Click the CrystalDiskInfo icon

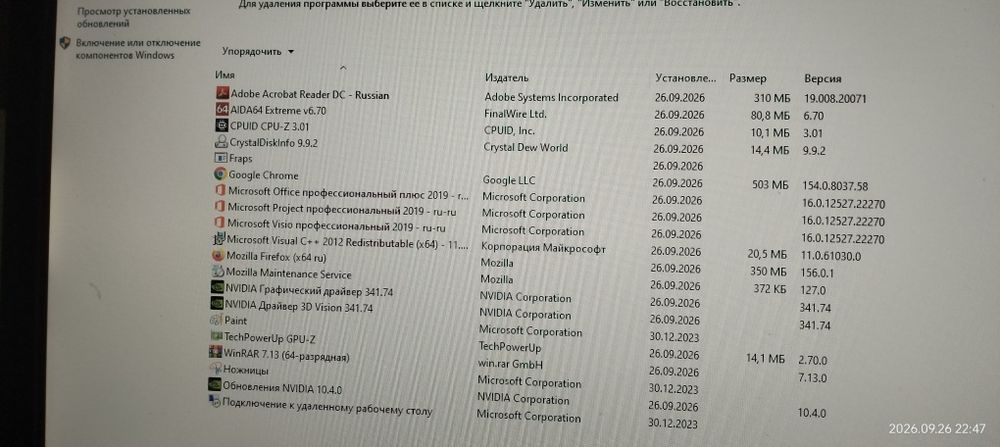221,142
